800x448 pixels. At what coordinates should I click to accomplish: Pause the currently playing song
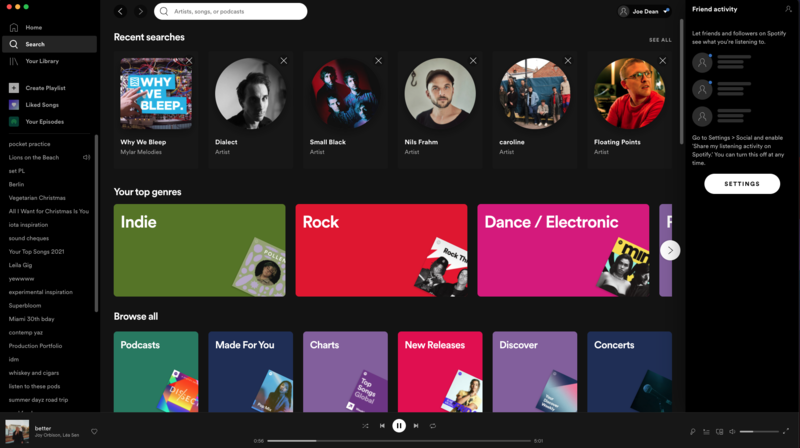tap(399, 426)
